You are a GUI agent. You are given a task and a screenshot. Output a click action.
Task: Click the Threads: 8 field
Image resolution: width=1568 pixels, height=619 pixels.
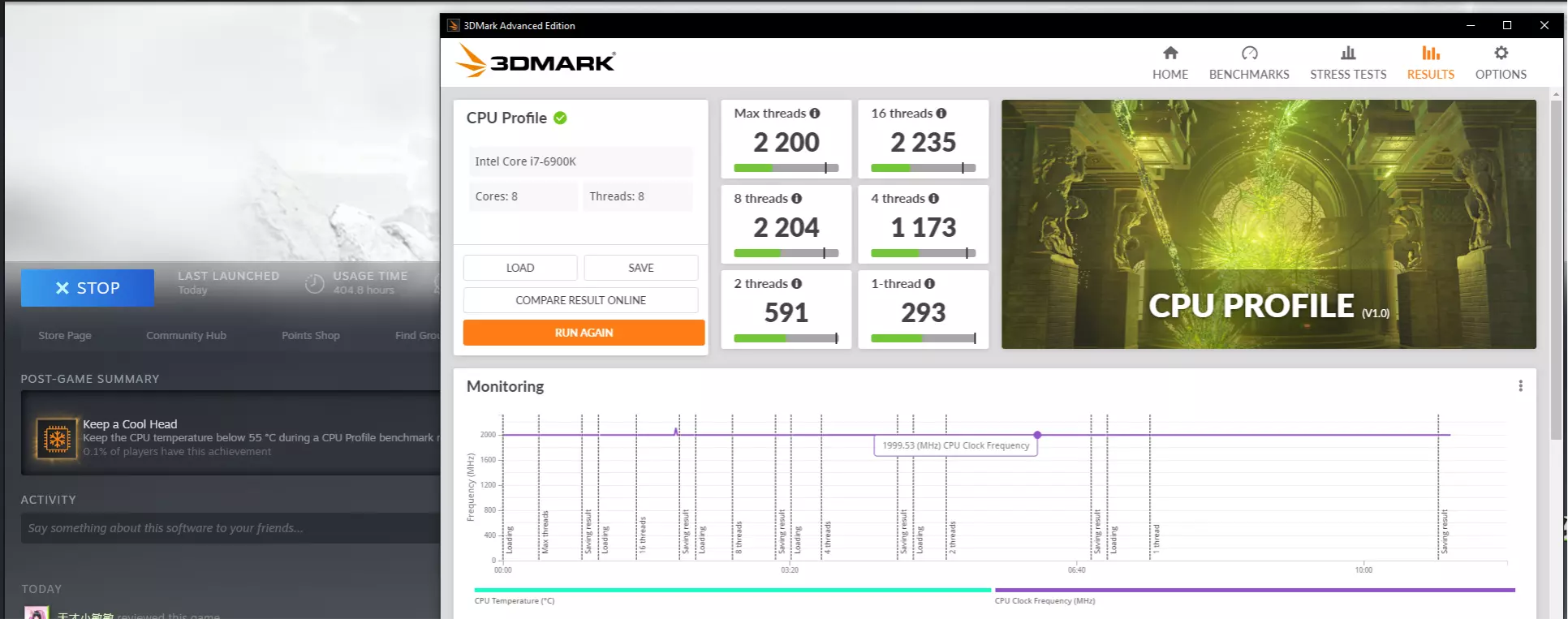click(638, 196)
